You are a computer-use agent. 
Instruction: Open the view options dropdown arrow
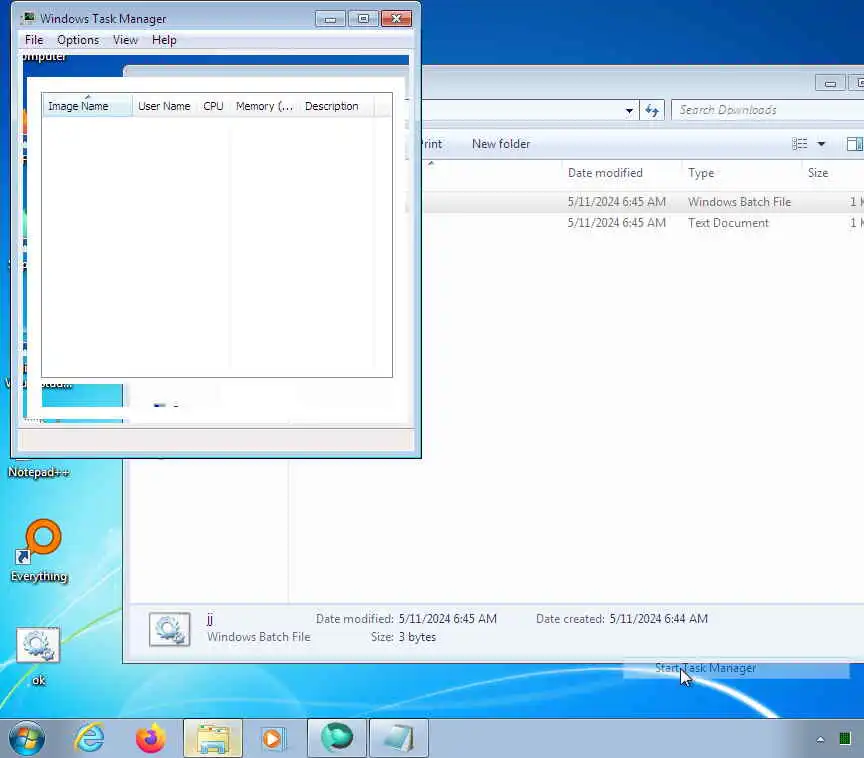[821, 144]
